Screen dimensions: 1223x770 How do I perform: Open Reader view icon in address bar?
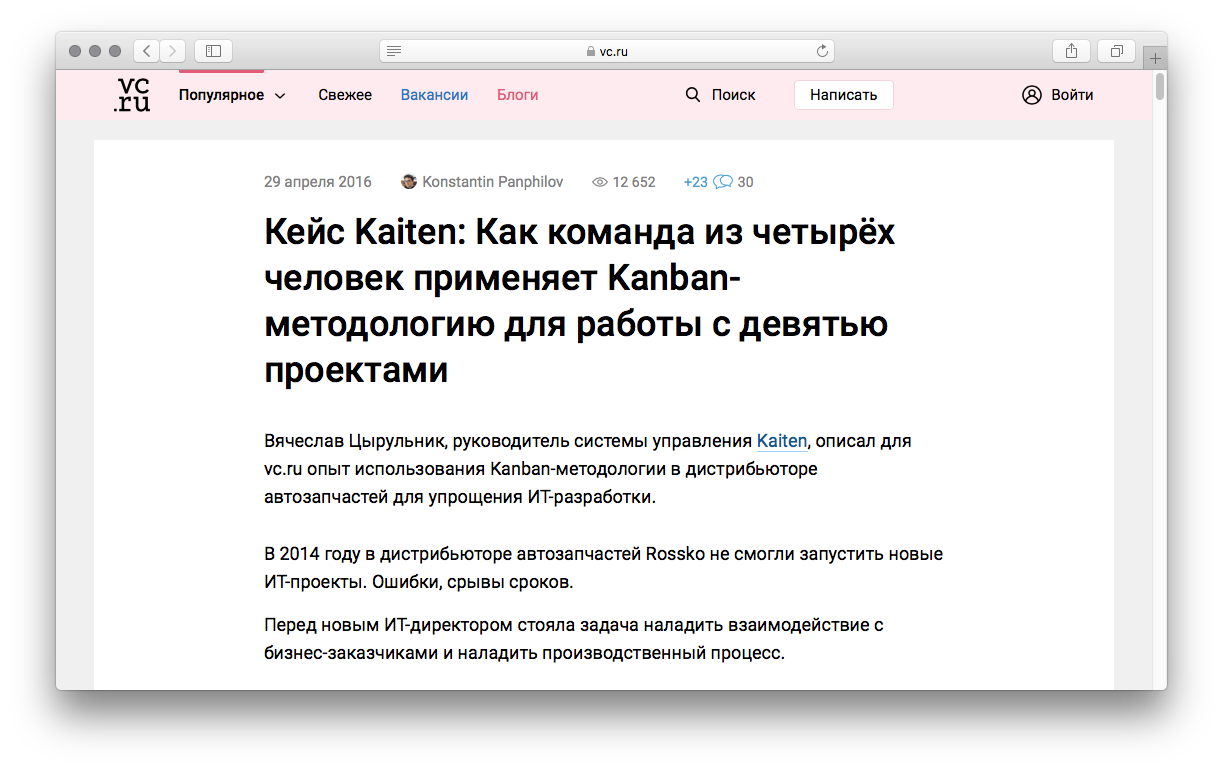point(394,51)
